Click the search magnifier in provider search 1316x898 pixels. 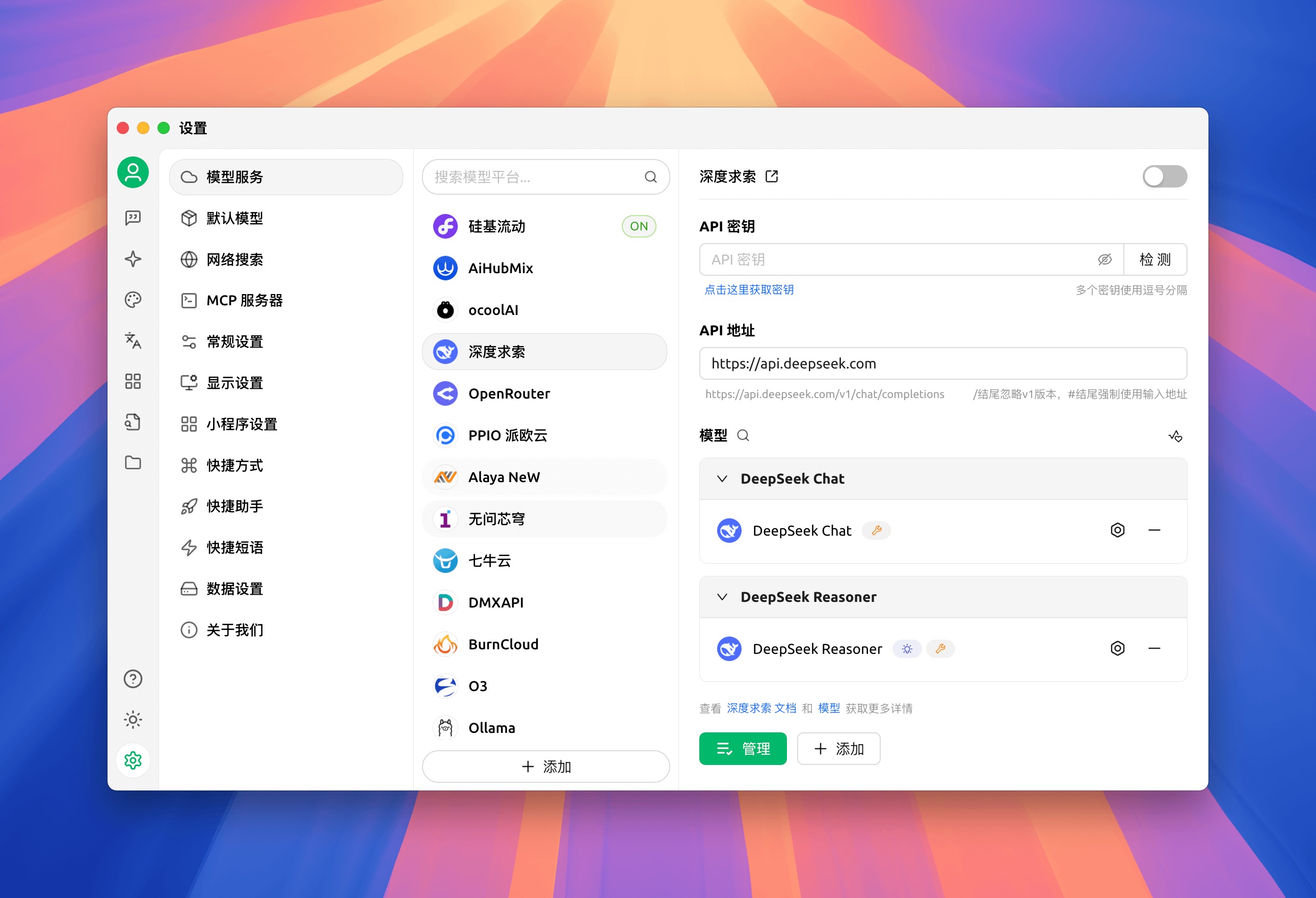pos(651,177)
